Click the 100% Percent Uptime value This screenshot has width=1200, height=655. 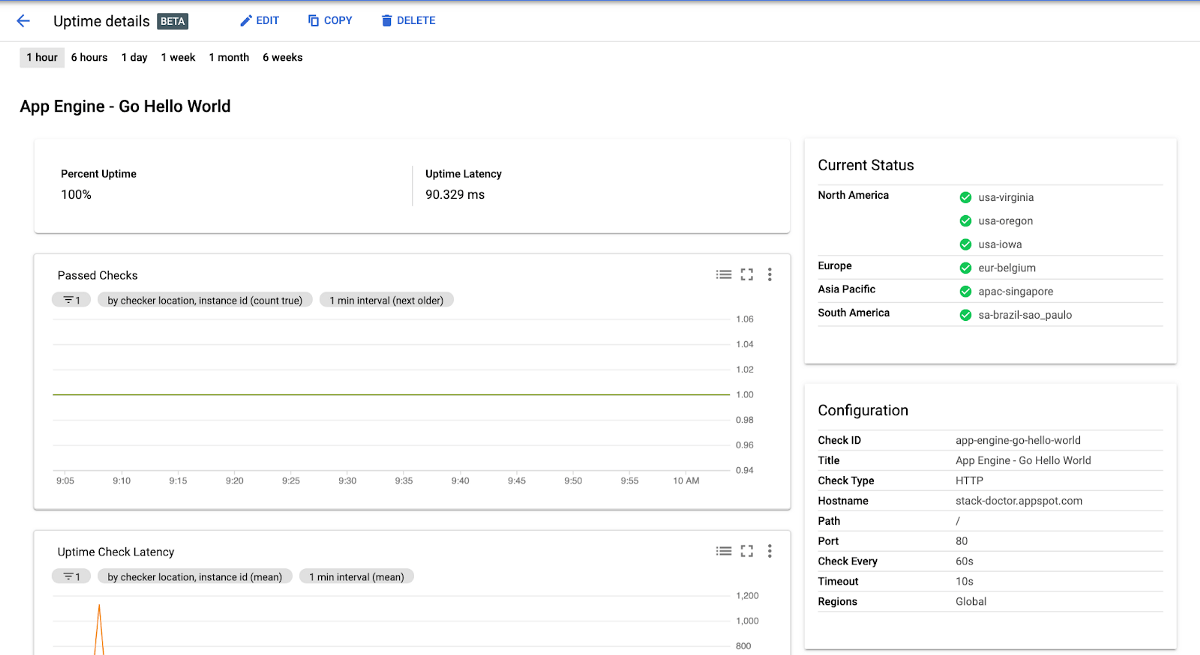(76, 195)
